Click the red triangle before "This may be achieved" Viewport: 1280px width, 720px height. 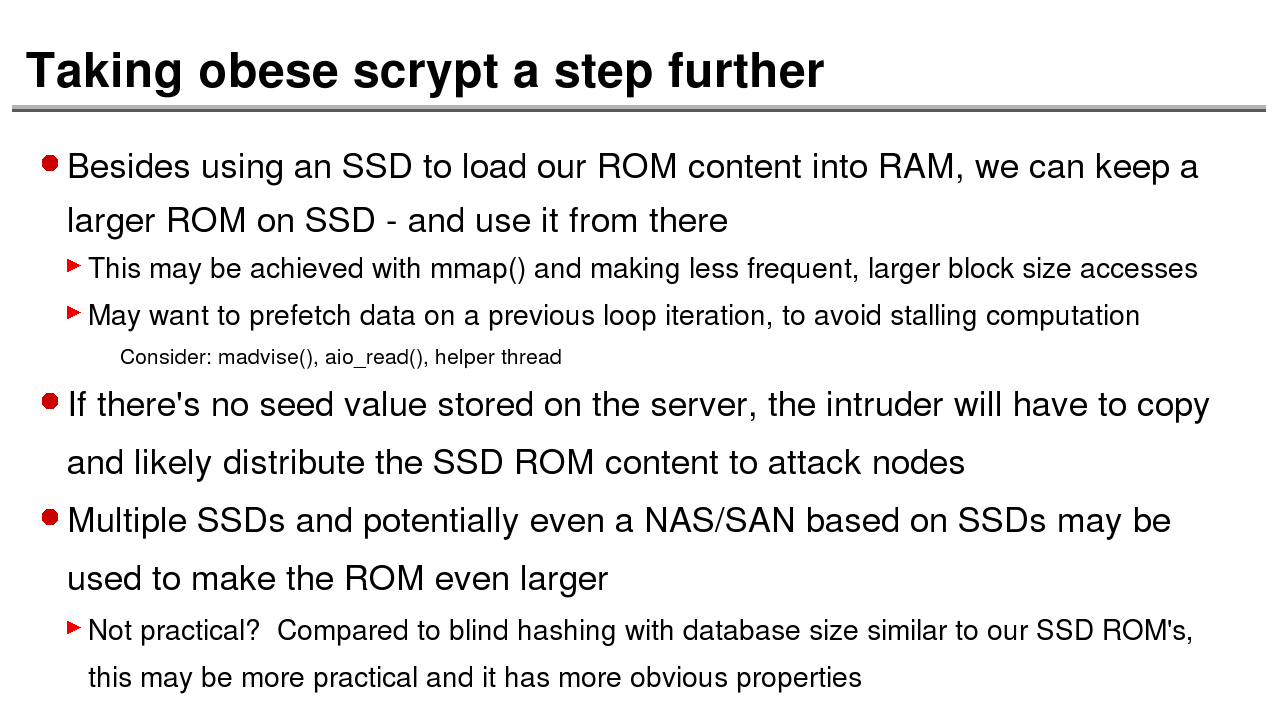coord(73,266)
